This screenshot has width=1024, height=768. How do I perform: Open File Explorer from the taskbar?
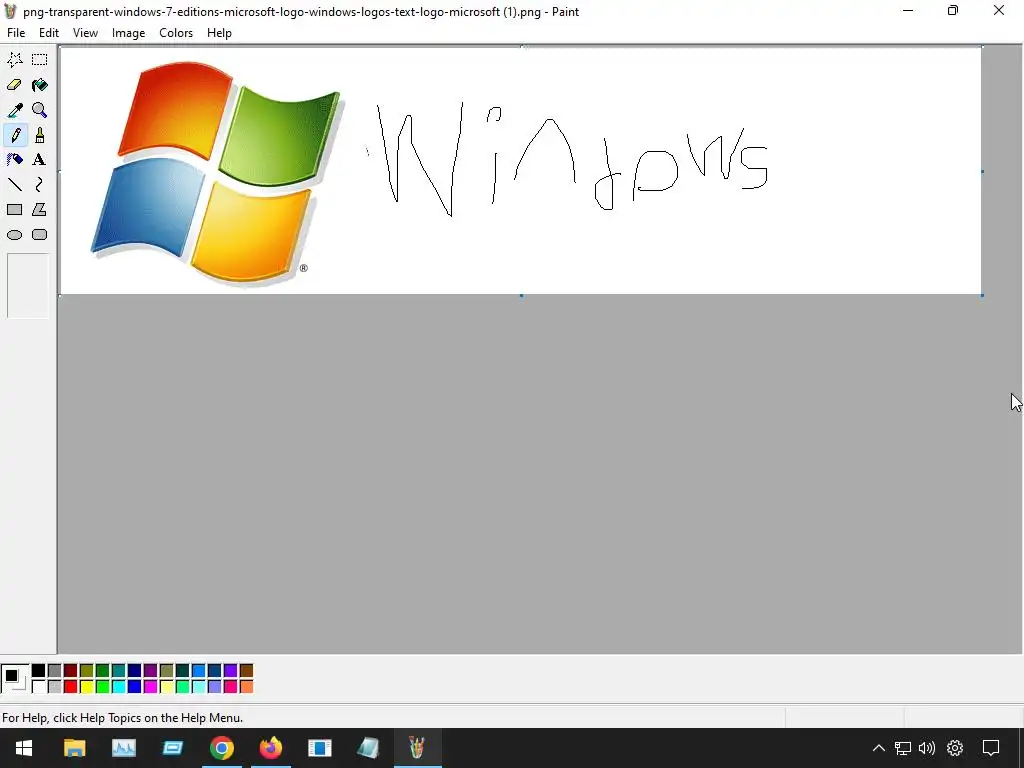(x=74, y=748)
